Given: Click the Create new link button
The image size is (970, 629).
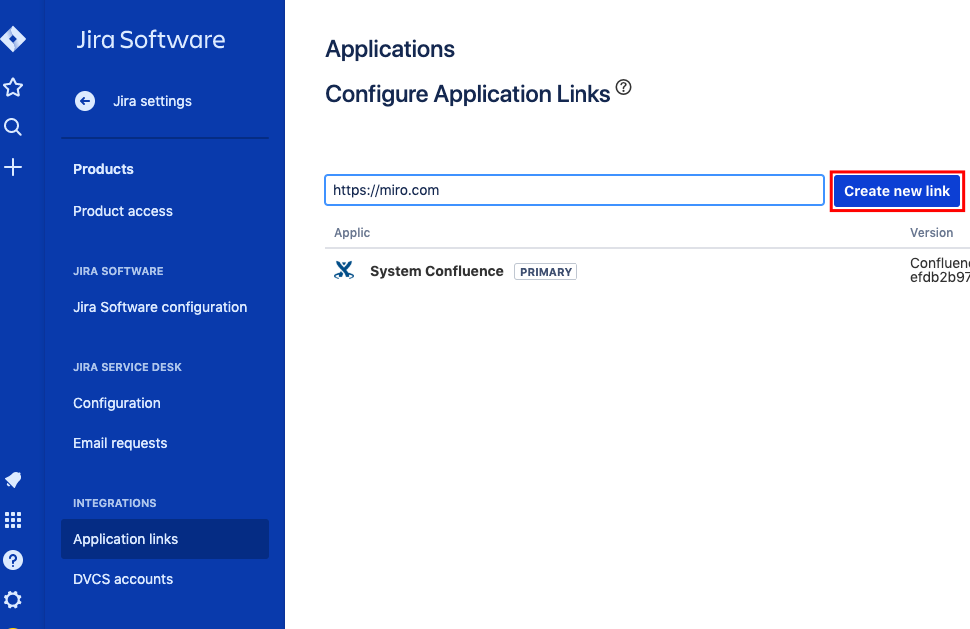Looking at the screenshot, I should coord(896,191).
